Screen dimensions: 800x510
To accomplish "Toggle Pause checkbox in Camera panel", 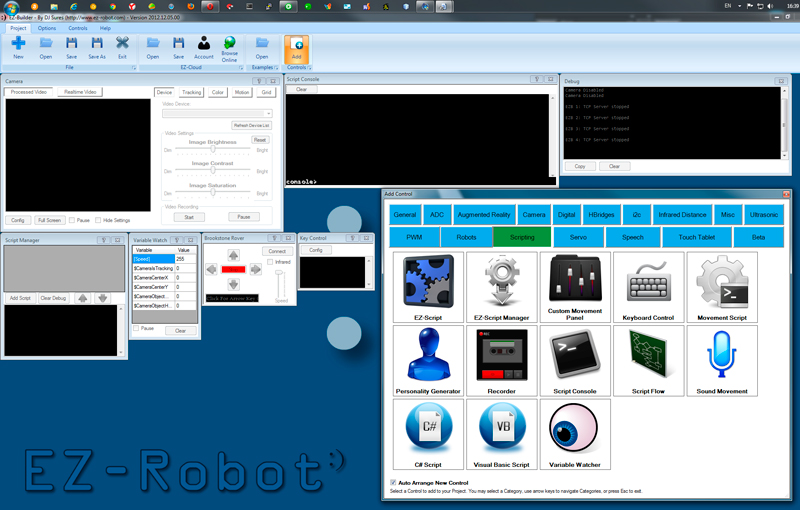I will pyautogui.click(x=72, y=220).
